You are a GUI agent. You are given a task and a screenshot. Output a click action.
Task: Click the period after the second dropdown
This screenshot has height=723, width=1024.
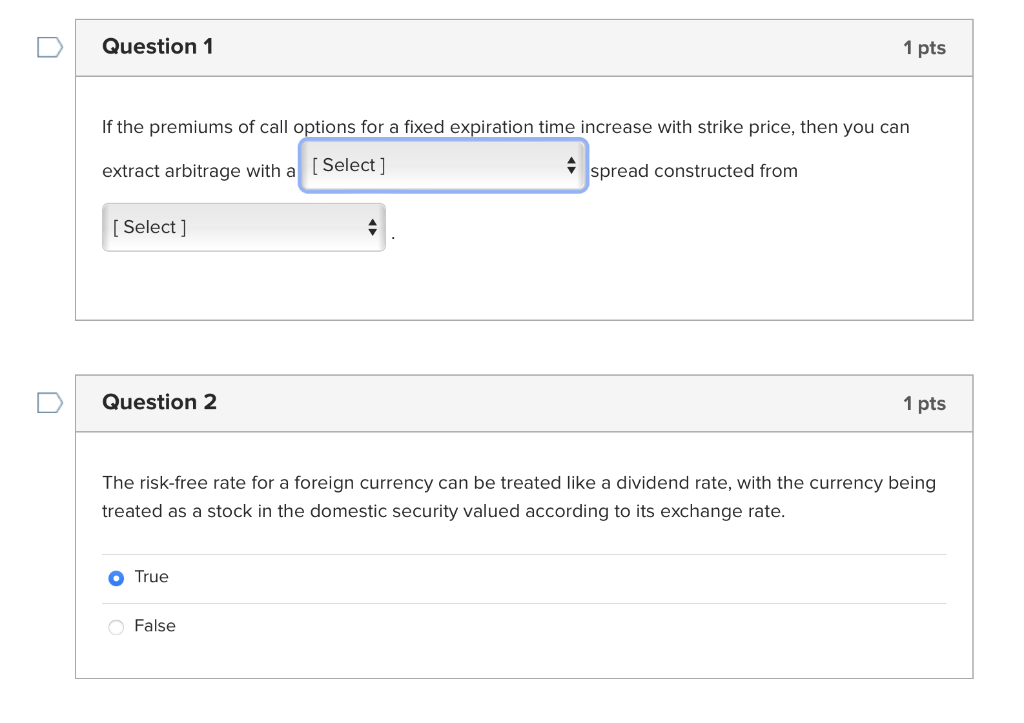pos(393,238)
